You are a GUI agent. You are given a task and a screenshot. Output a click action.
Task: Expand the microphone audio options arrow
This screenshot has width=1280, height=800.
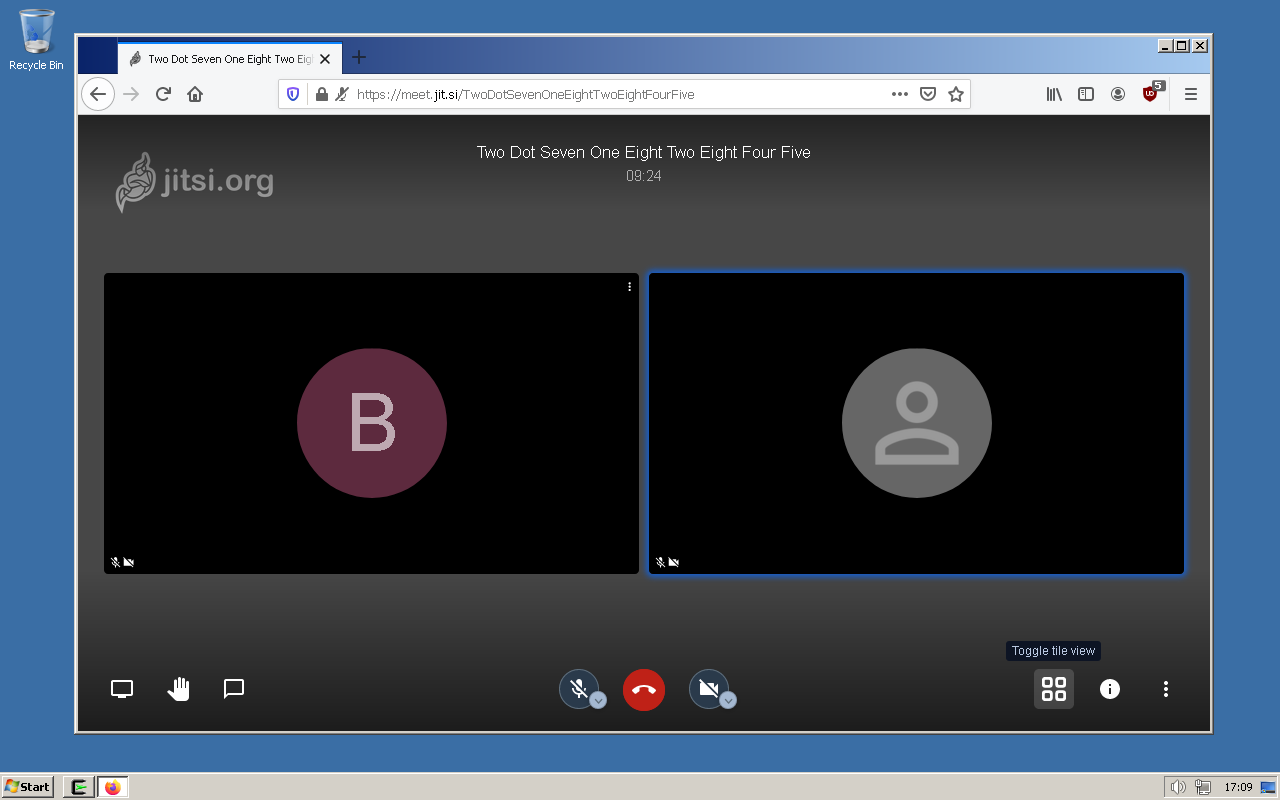click(598, 700)
